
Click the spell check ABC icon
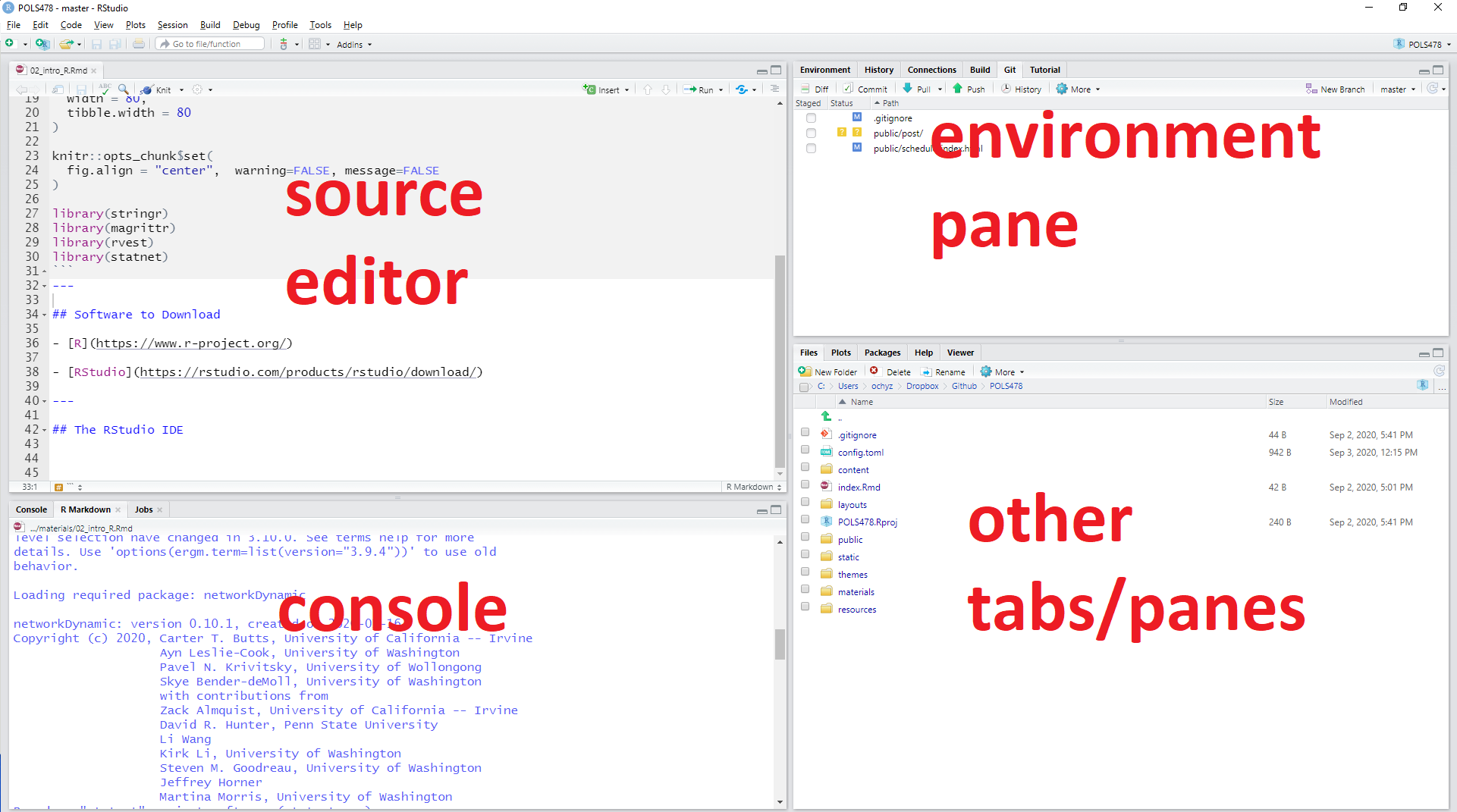click(x=105, y=89)
